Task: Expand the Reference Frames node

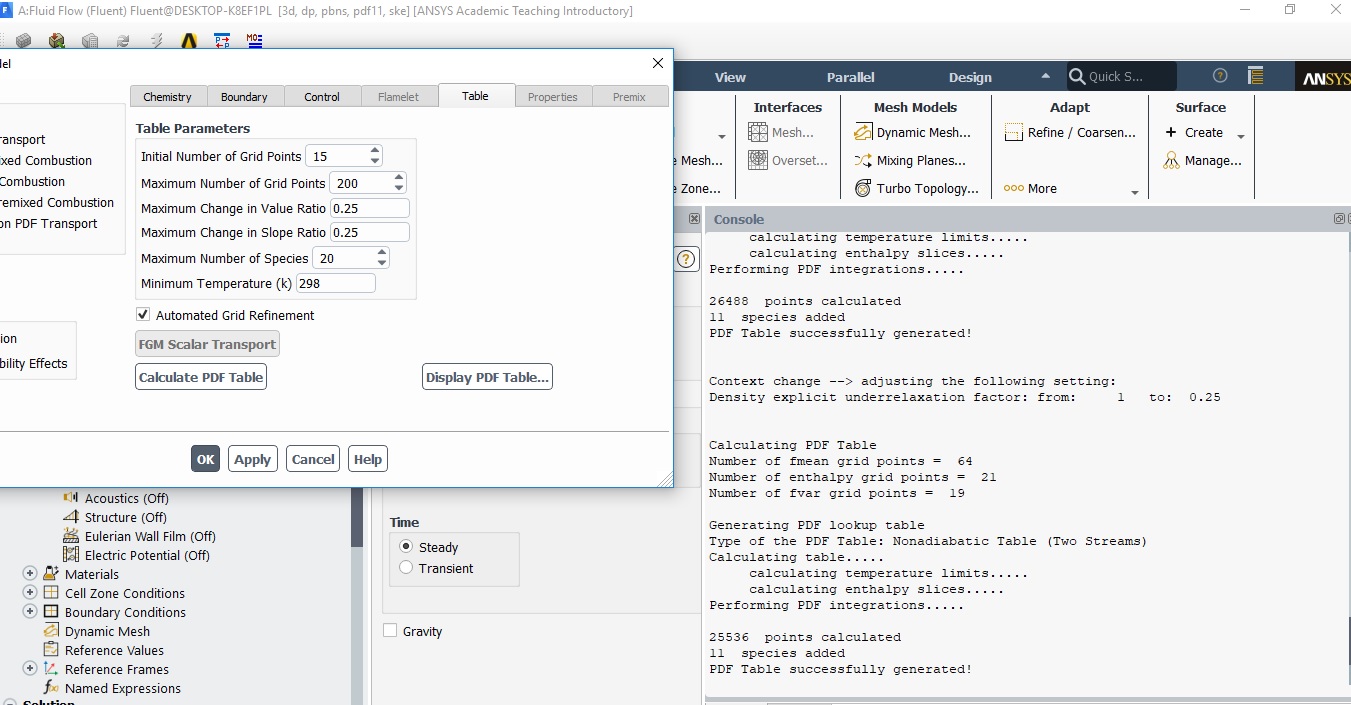Action: coord(29,669)
